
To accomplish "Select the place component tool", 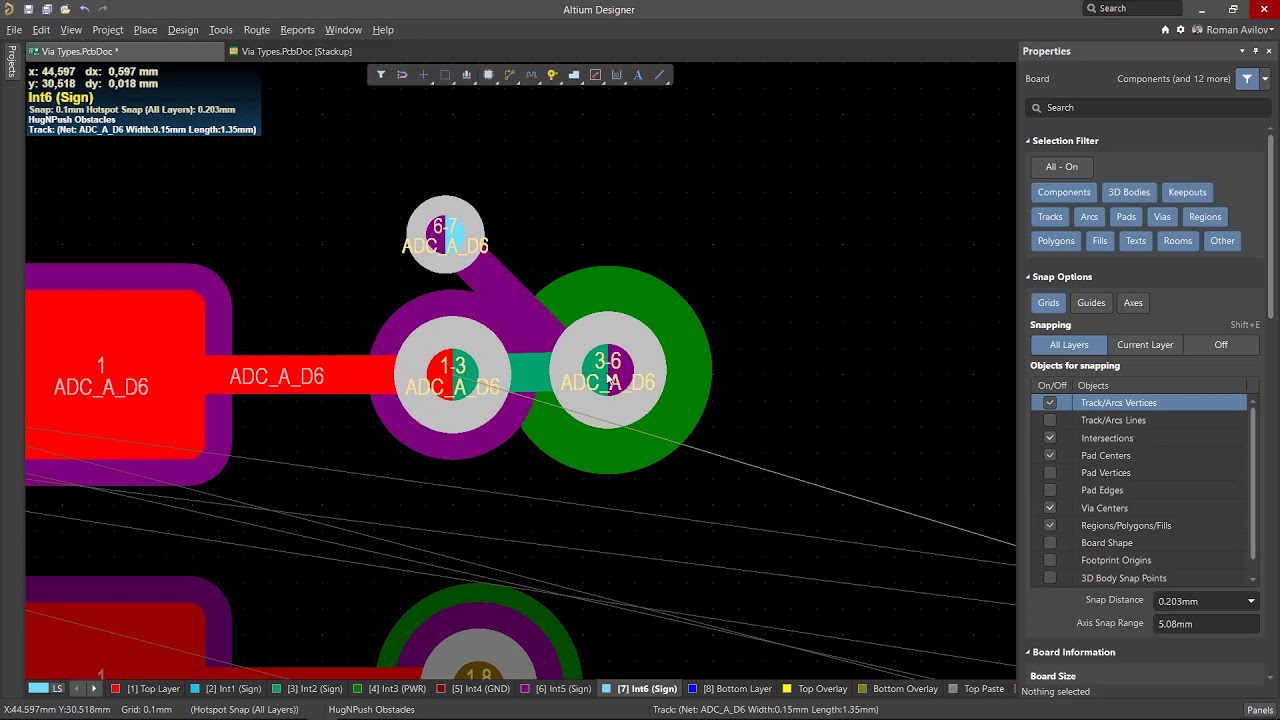I will coord(488,74).
